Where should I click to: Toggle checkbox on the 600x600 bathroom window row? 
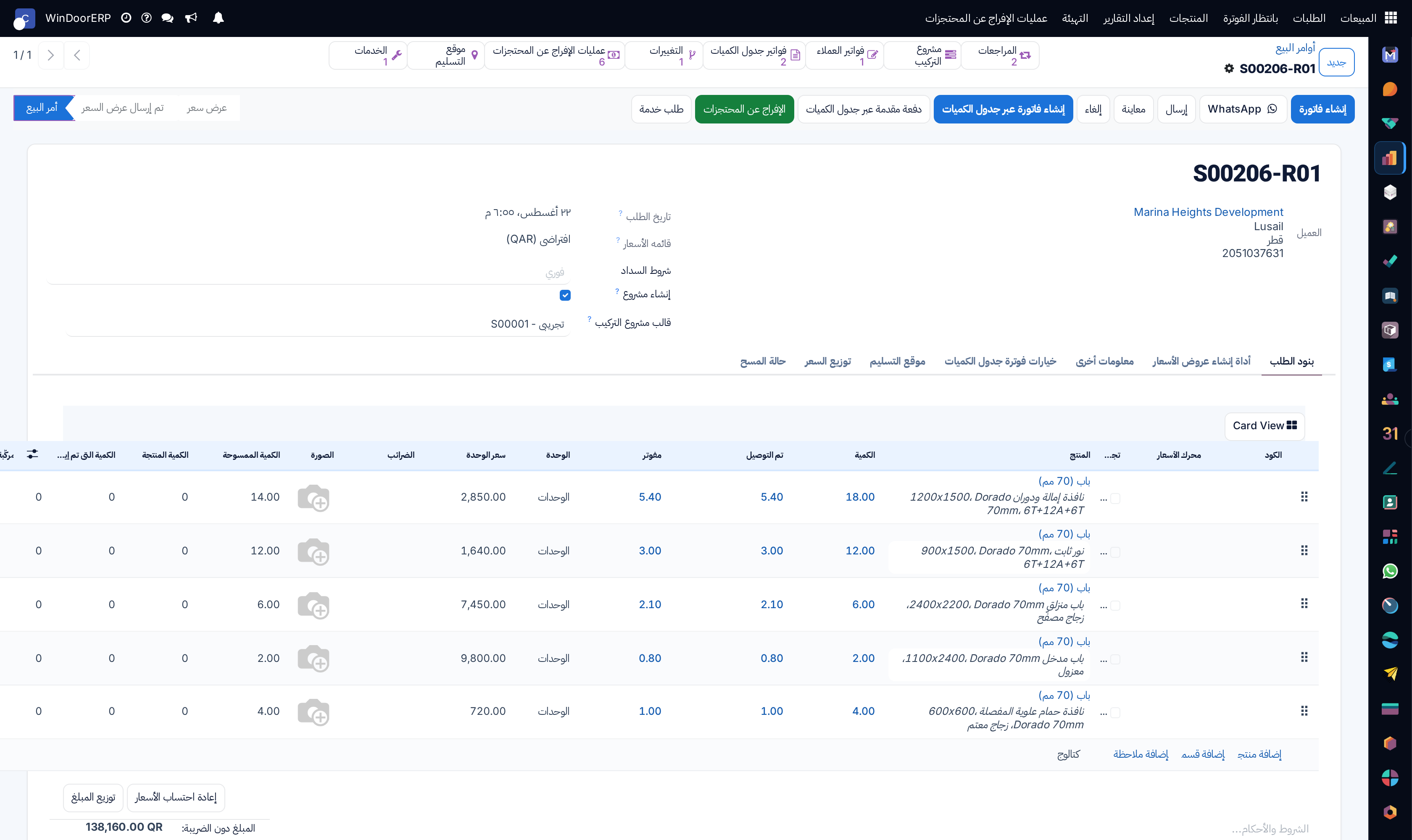(x=1115, y=713)
